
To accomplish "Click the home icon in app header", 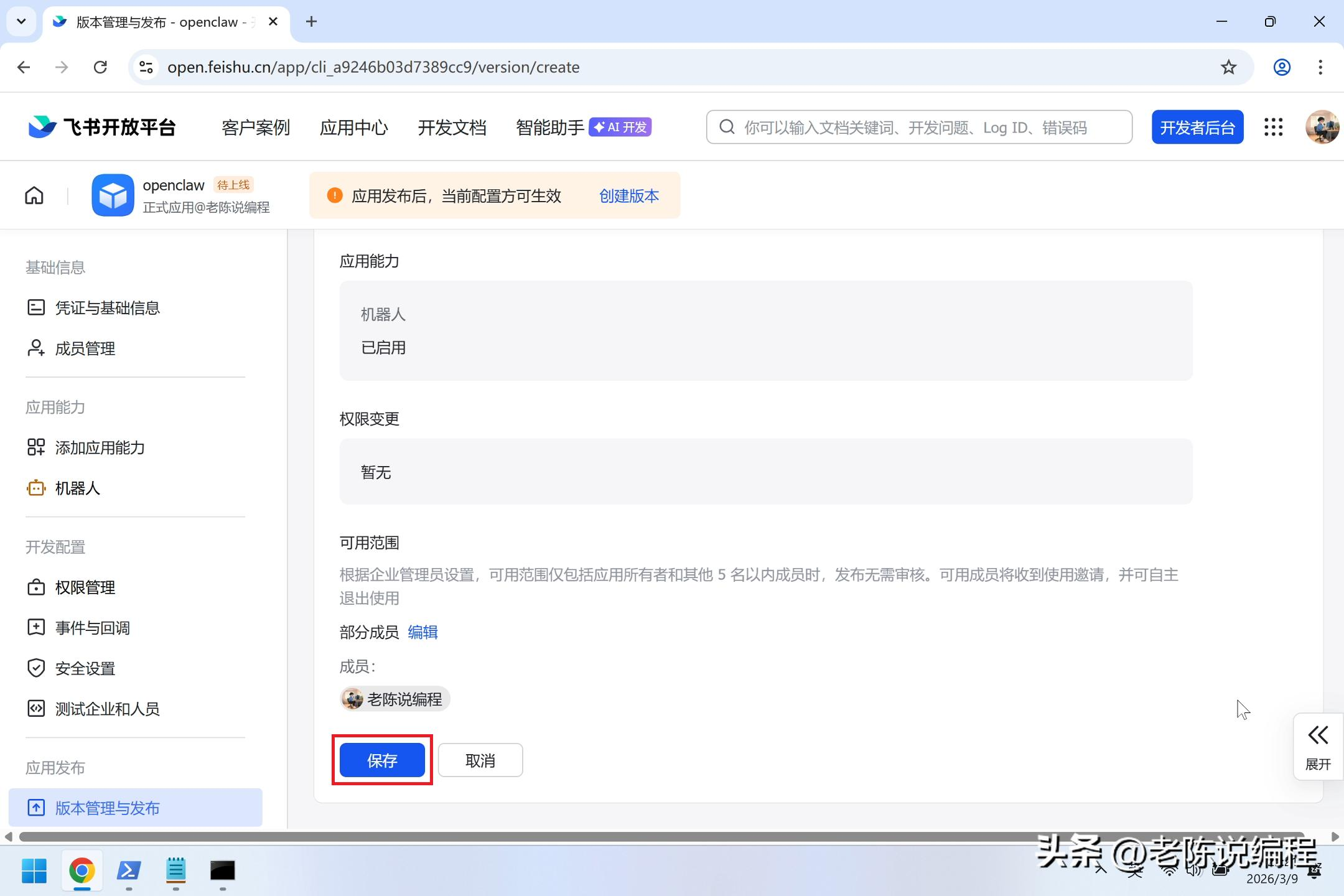I will pos(34,195).
